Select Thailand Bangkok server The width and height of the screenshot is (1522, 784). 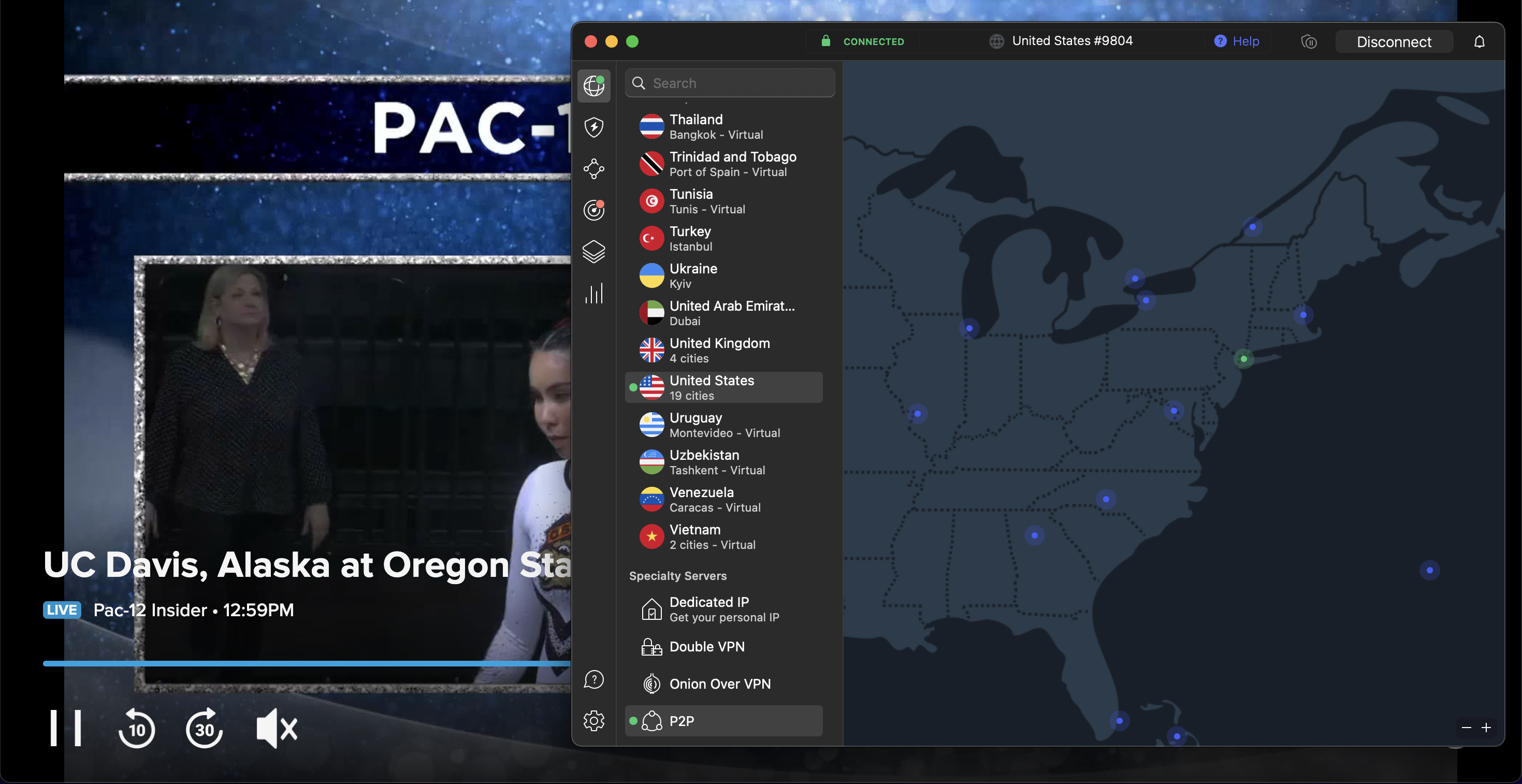(724, 126)
